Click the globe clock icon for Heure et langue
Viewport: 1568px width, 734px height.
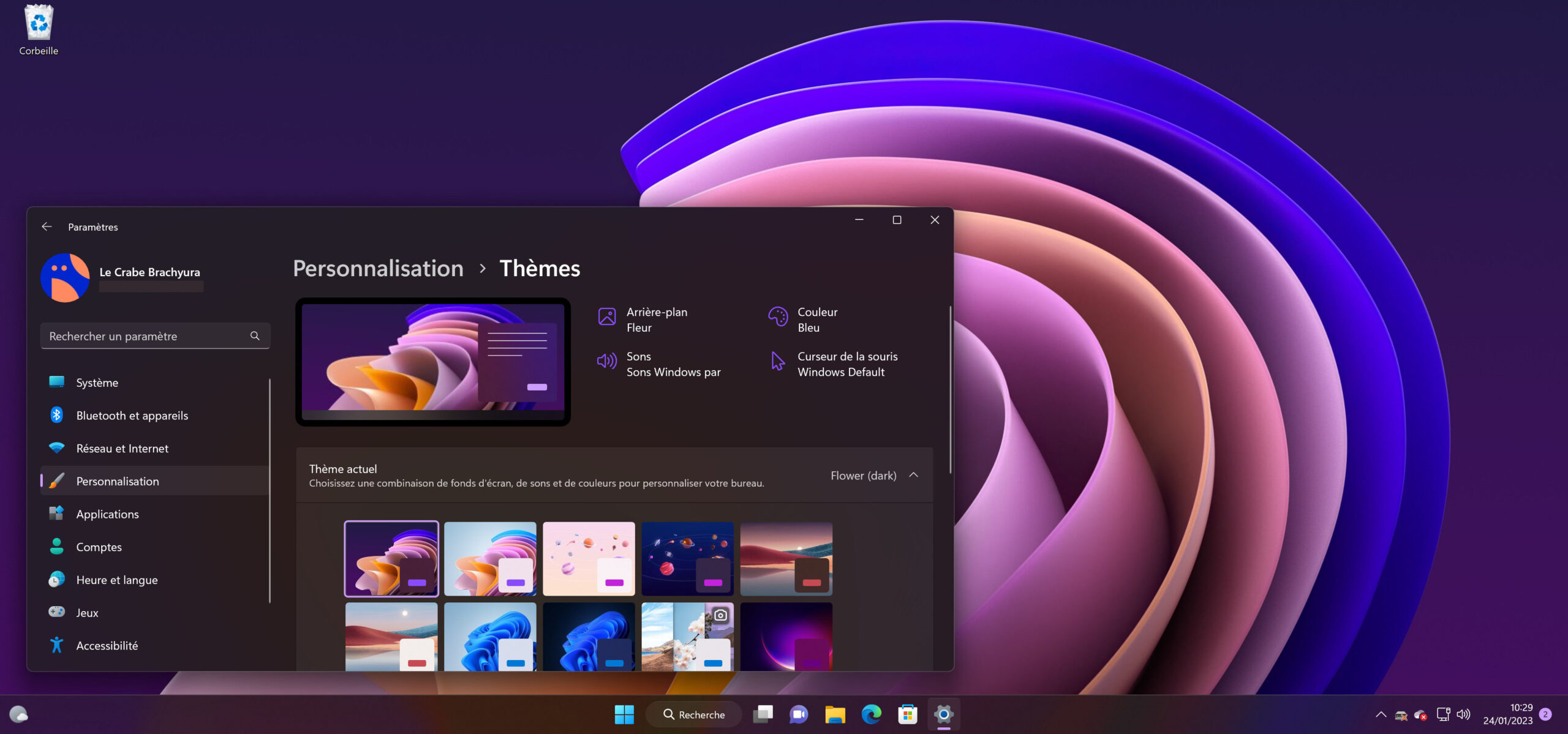(57, 579)
